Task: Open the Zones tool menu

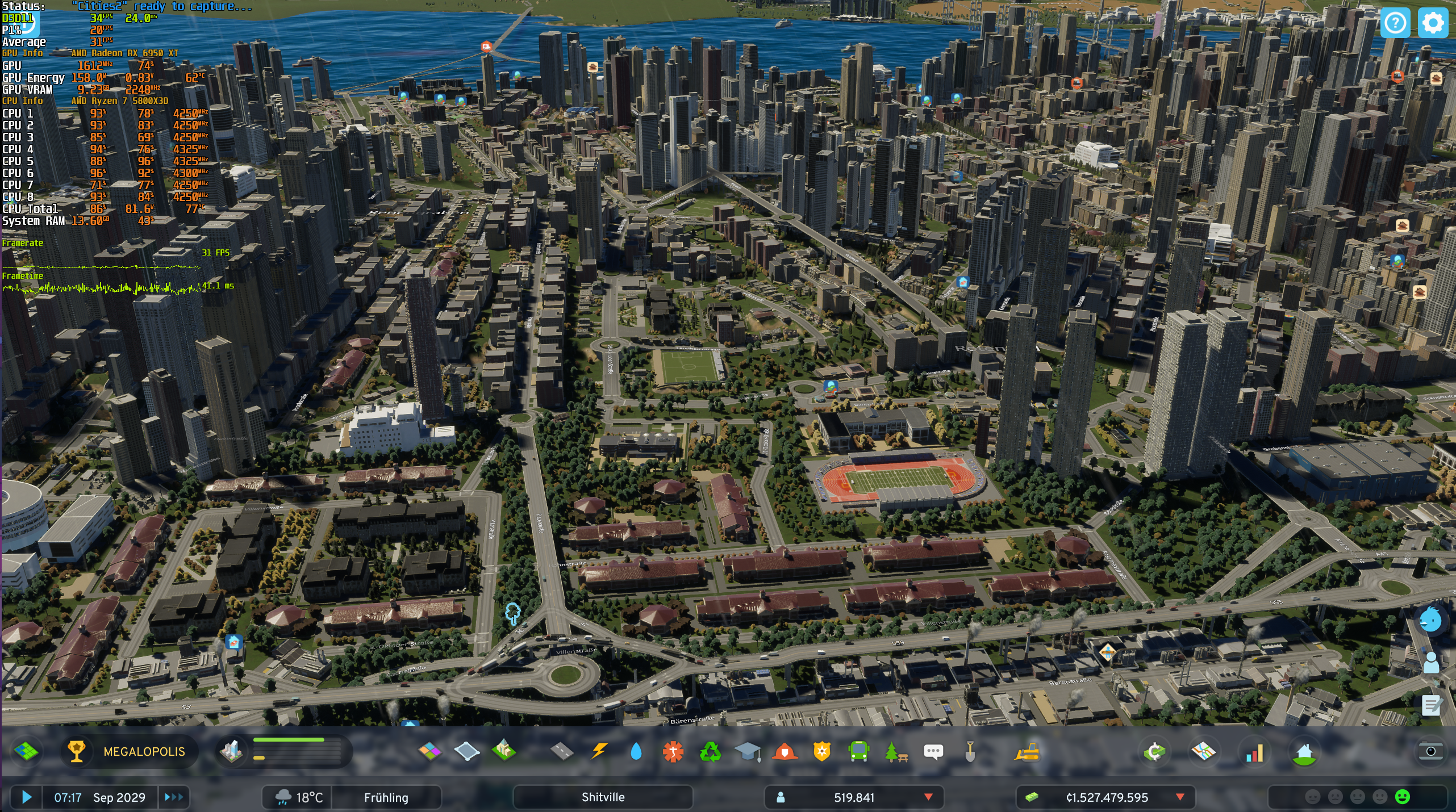Action: pos(429,751)
